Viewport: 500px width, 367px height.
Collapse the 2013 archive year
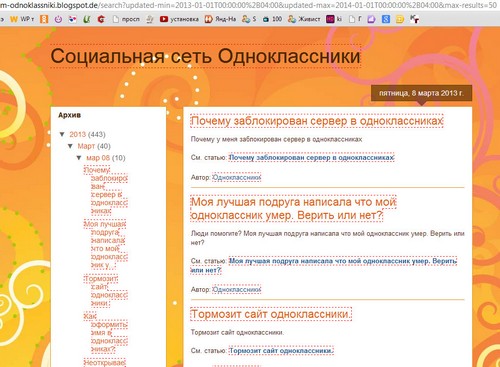62,134
